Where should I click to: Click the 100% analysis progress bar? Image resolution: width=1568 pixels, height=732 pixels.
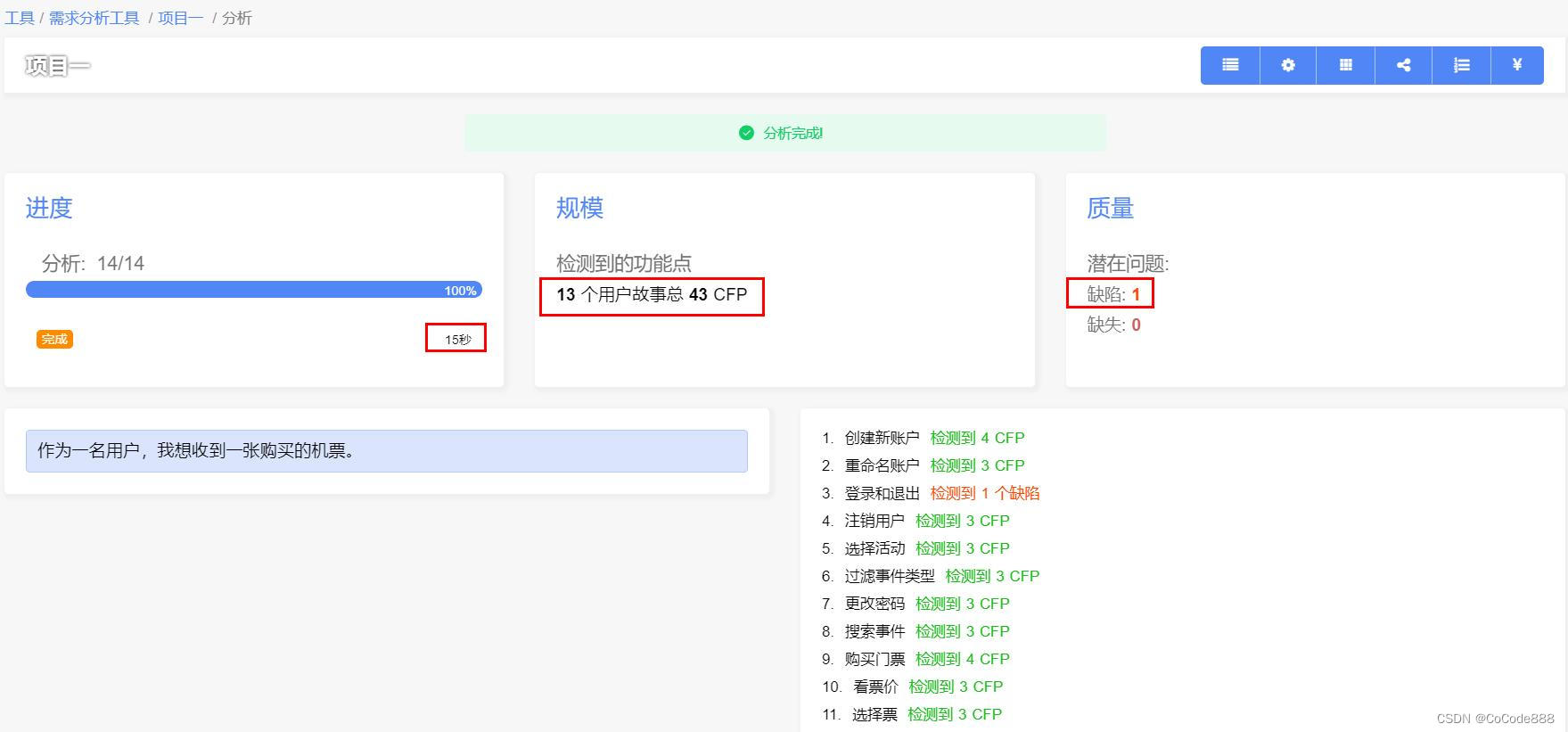(x=254, y=290)
